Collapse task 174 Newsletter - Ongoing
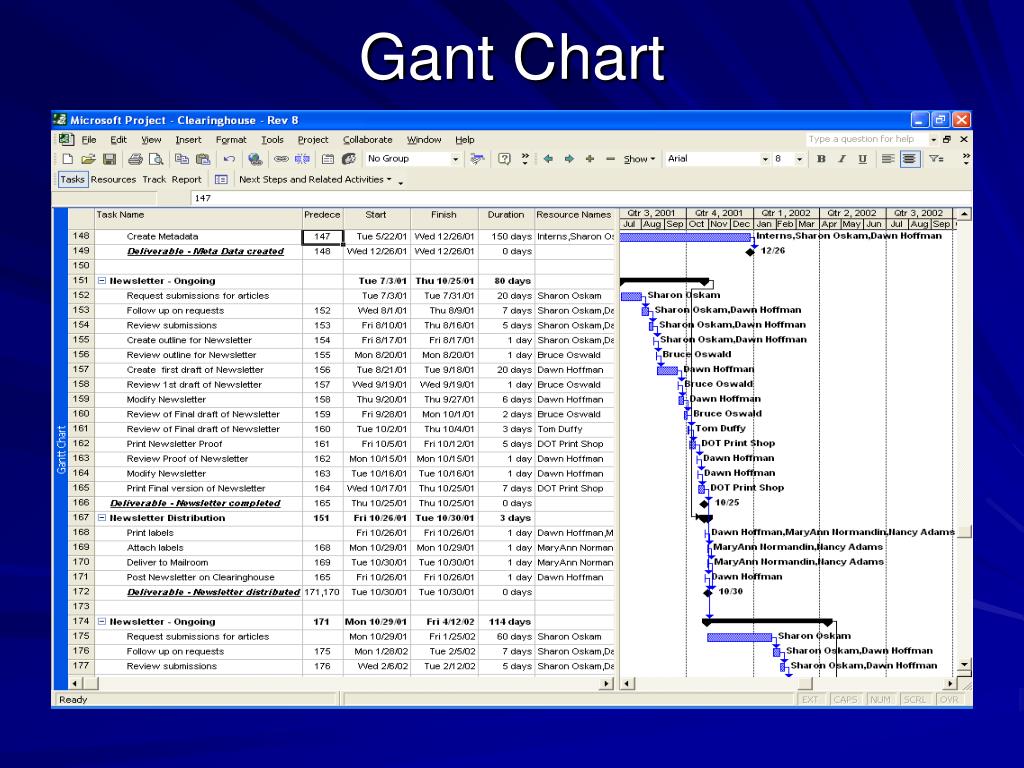1024x768 pixels. click(x=102, y=622)
